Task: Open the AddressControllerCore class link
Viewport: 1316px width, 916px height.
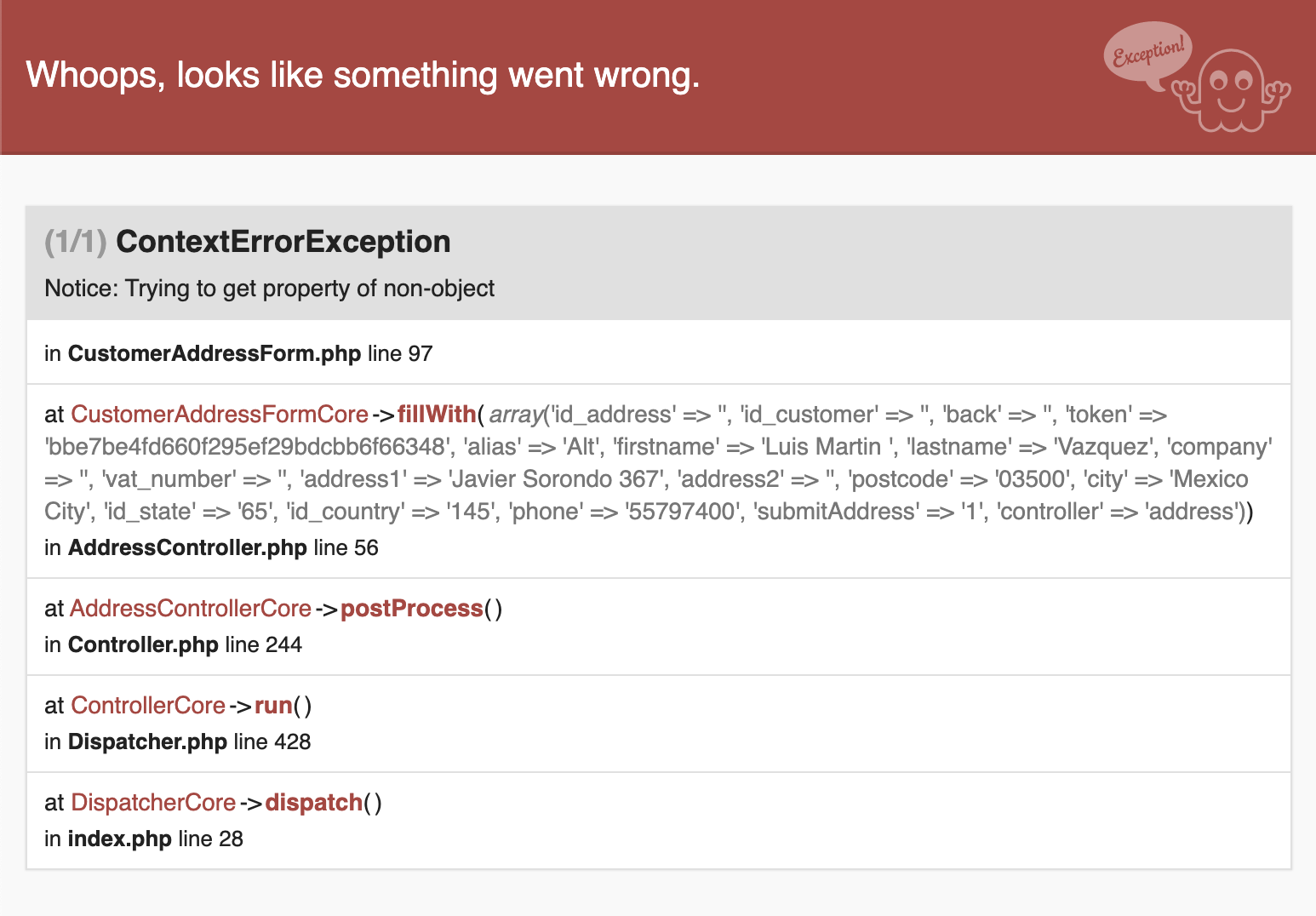Action: (191, 609)
